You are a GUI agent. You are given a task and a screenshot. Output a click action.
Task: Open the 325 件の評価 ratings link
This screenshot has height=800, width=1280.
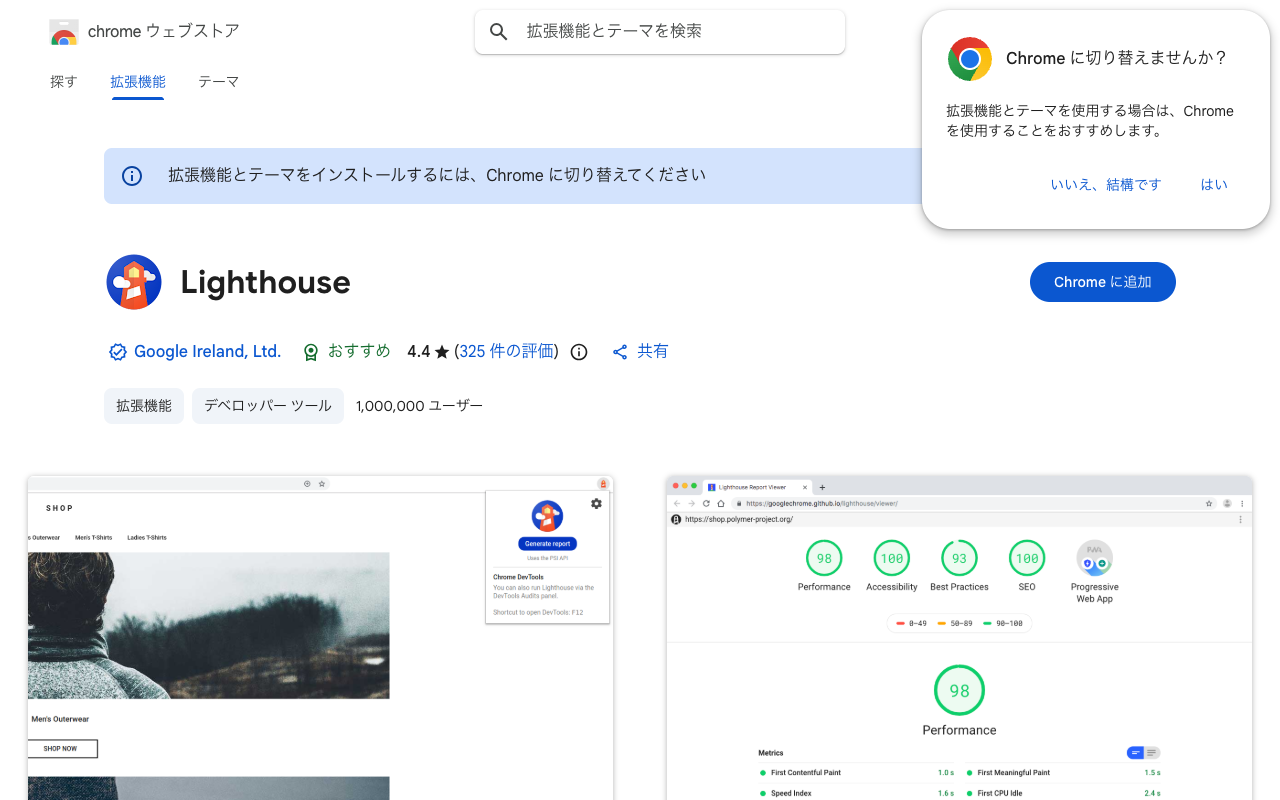(x=506, y=351)
